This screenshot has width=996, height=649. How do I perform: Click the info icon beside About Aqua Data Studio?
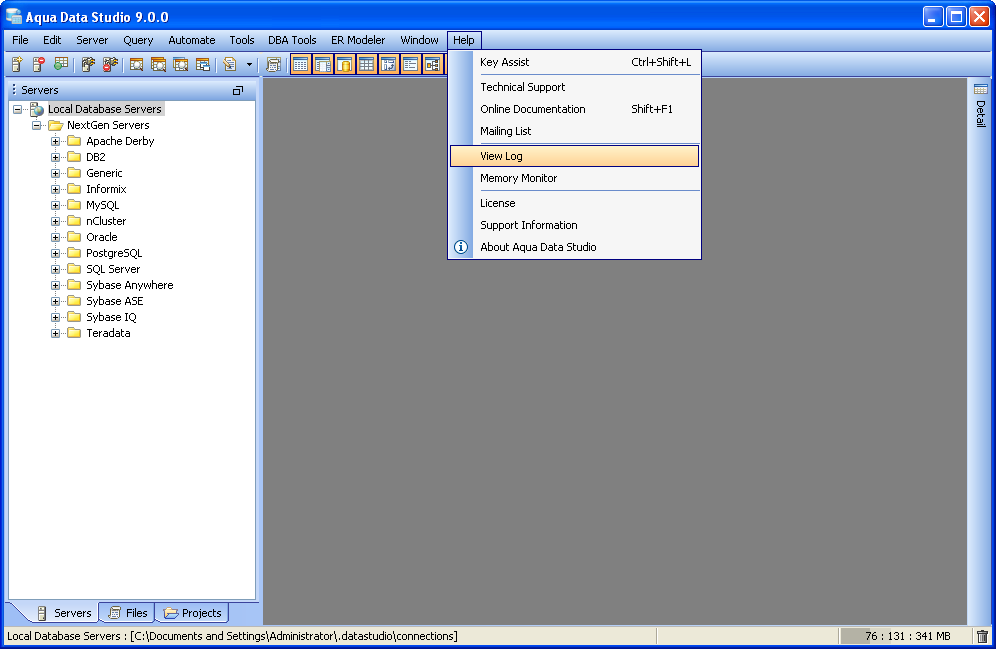click(x=461, y=247)
